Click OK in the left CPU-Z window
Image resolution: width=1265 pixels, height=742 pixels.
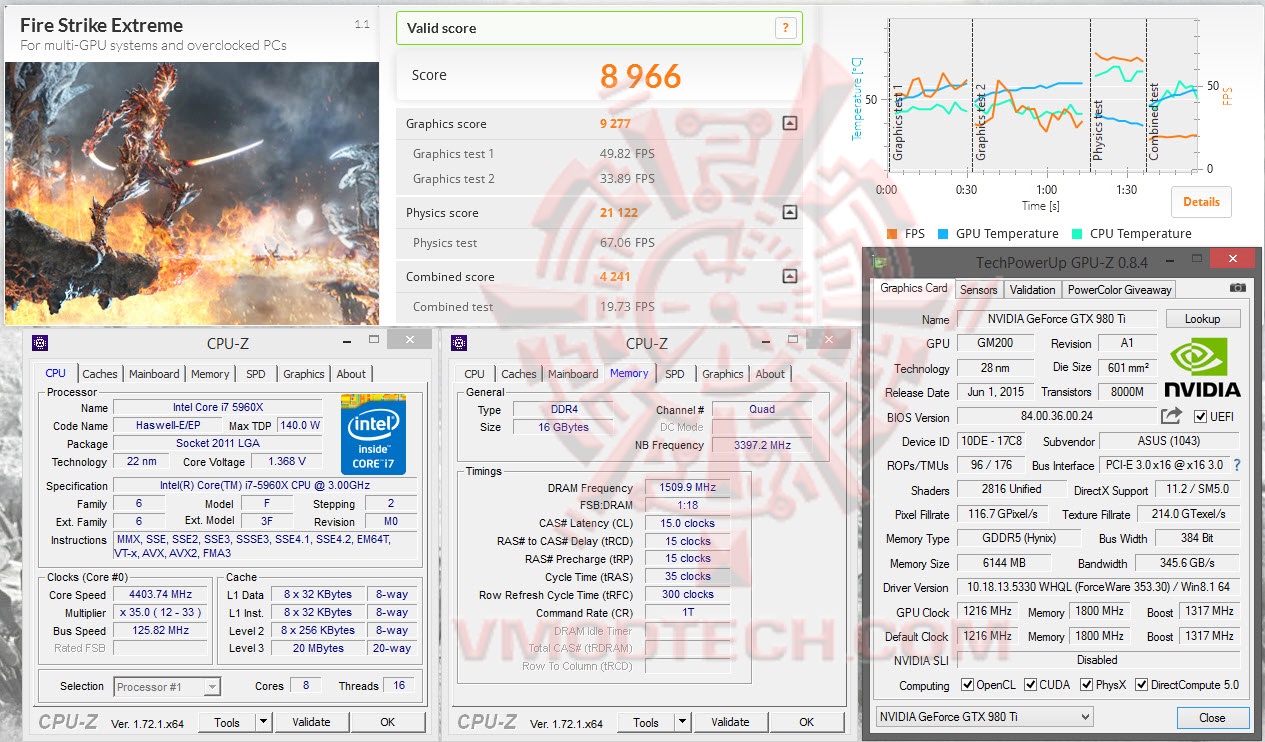(x=387, y=722)
